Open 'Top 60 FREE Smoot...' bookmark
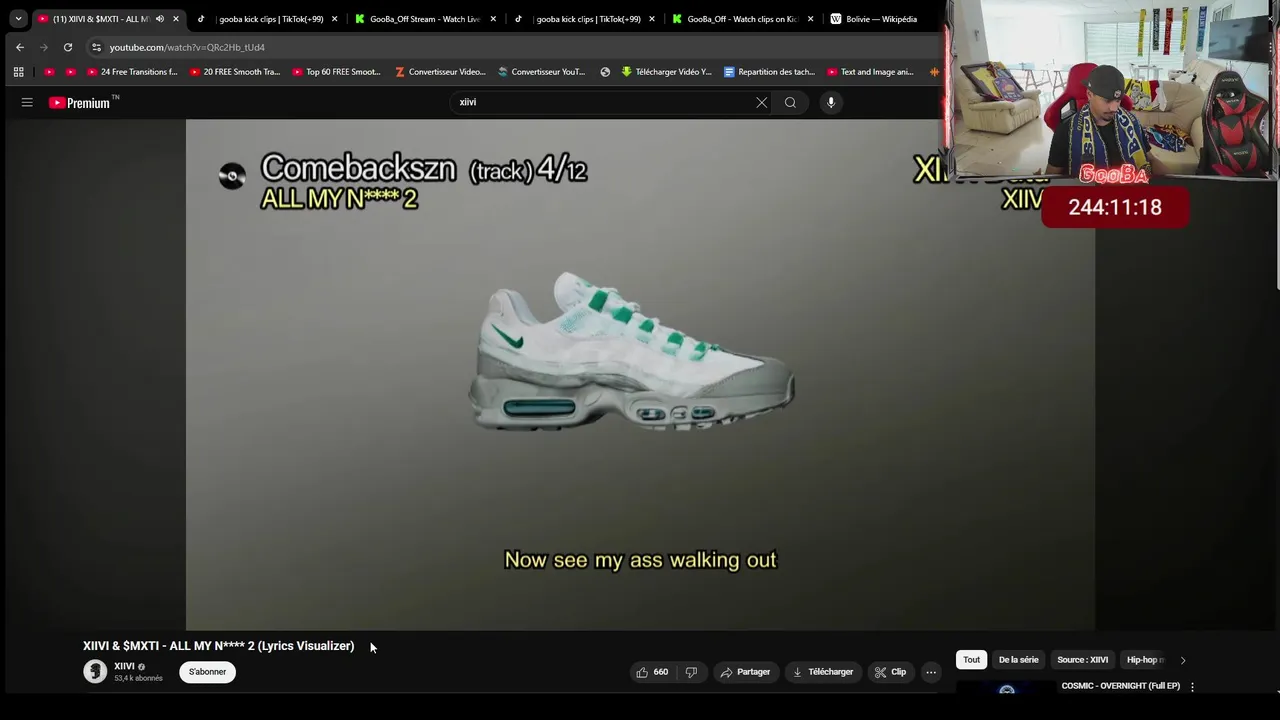The height and width of the screenshot is (720, 1280). pos(337,72)
